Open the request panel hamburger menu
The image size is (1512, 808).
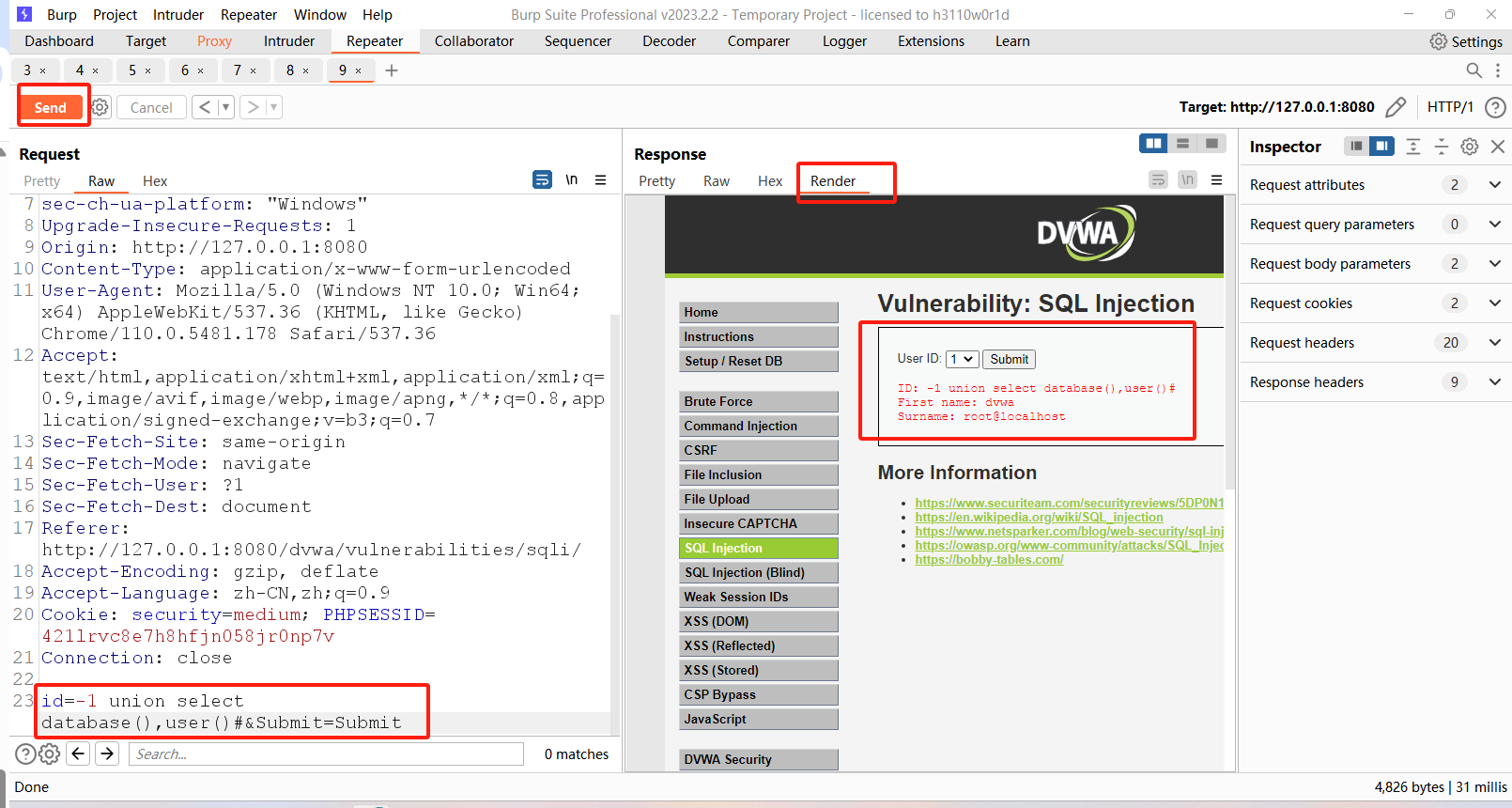click(x=601, y=179)
